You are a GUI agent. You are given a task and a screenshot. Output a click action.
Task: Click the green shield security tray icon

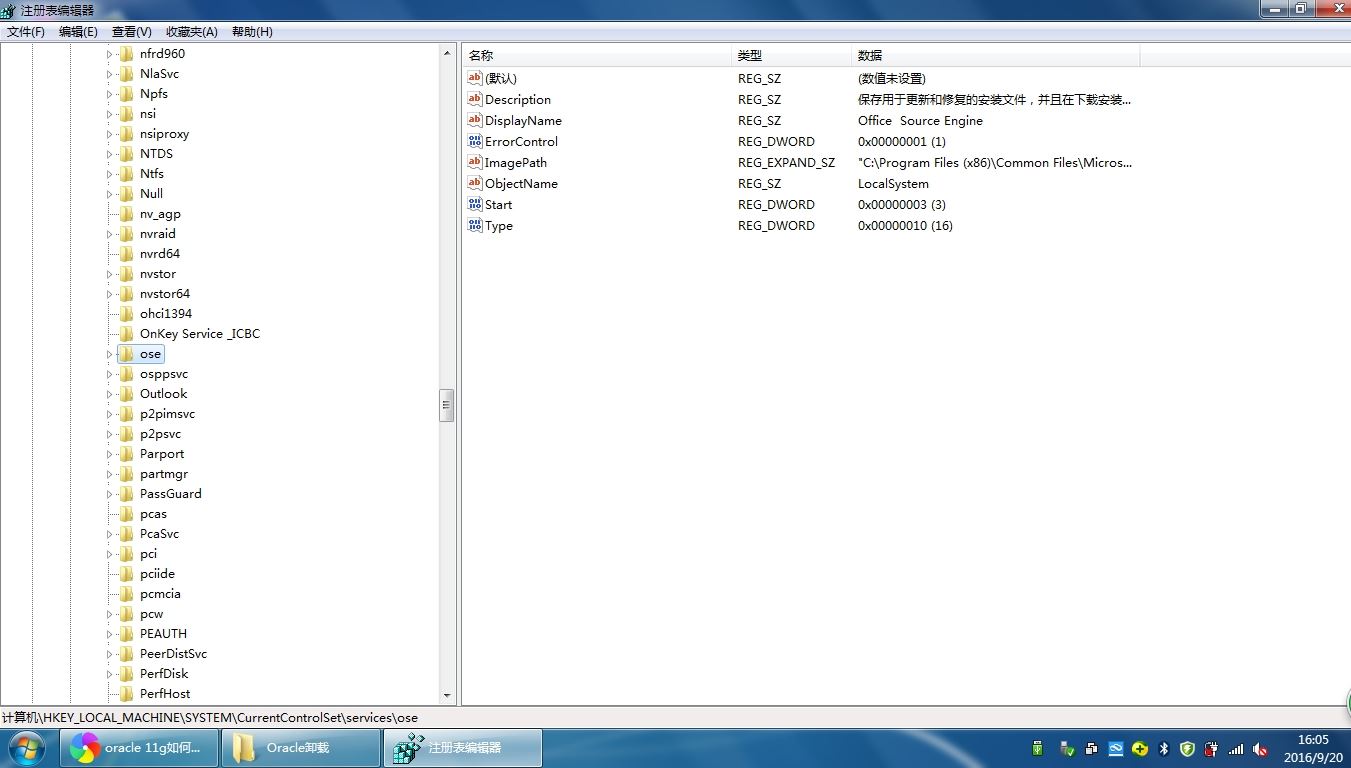click(1187, 748)
